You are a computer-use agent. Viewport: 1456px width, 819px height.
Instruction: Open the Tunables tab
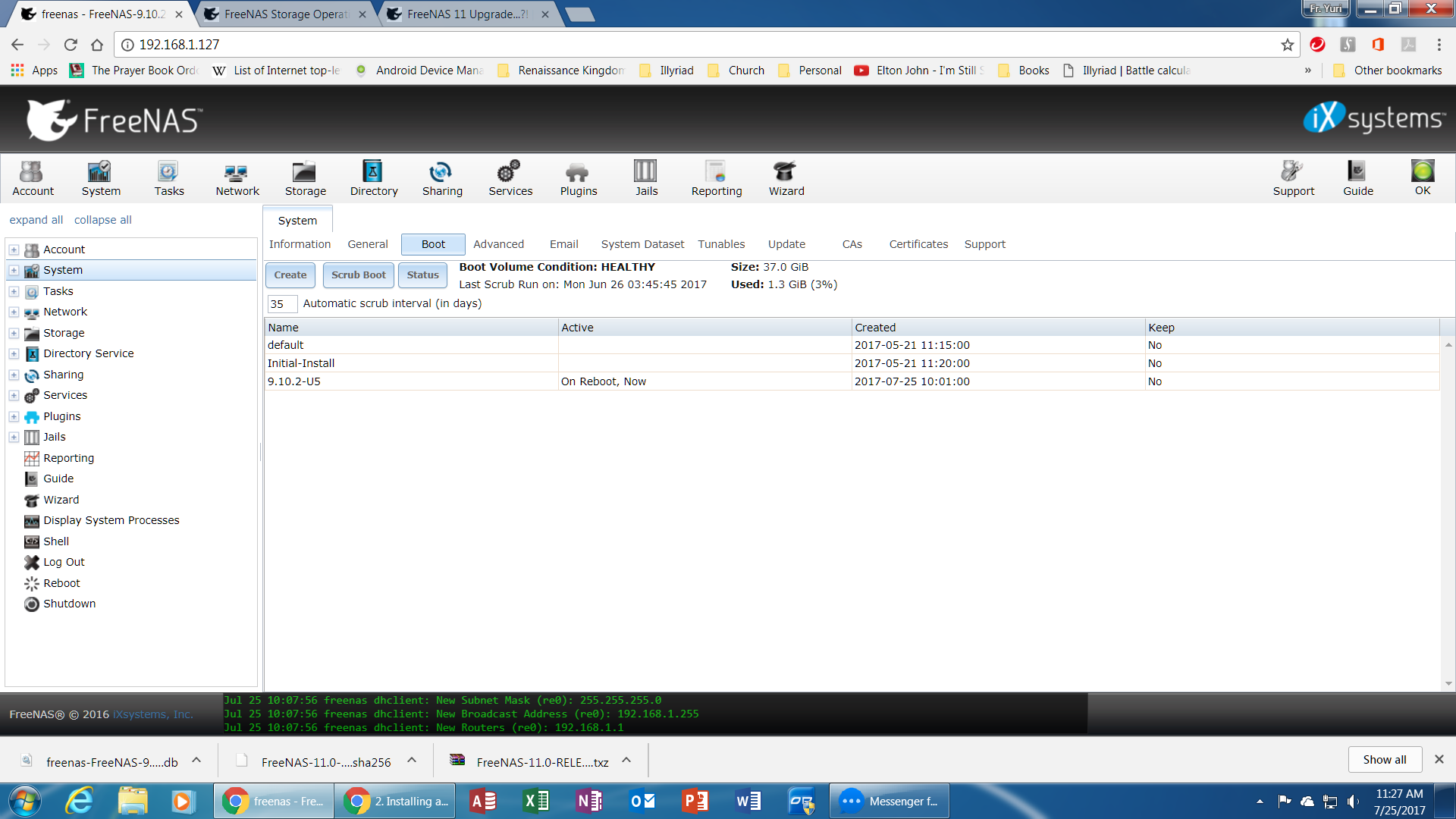point(721,244)
